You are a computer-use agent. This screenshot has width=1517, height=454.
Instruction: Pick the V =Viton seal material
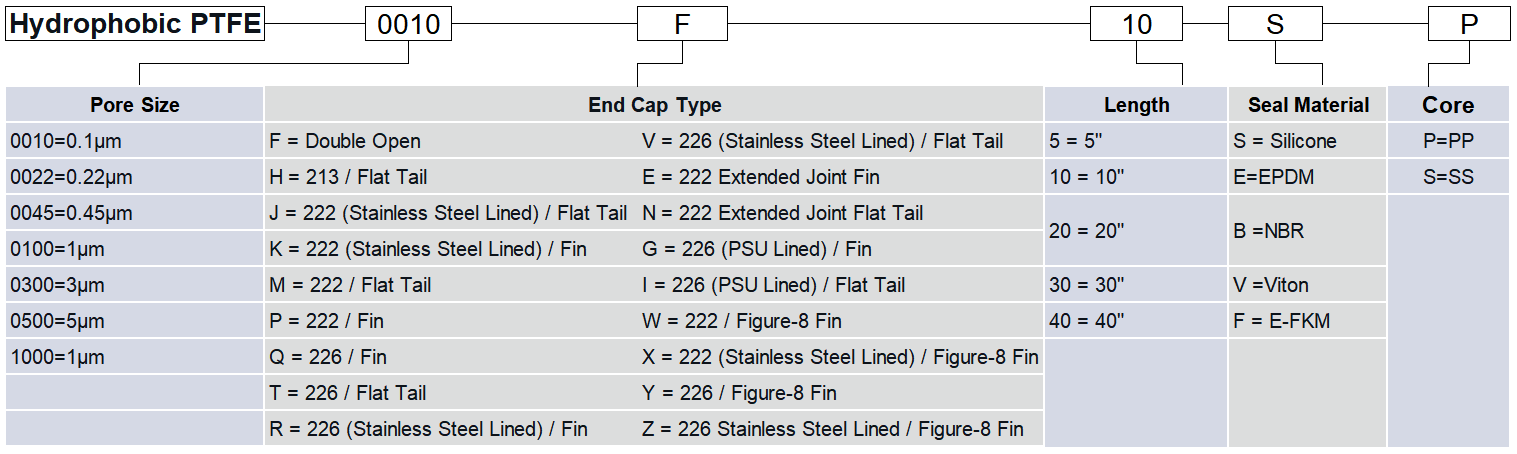point(1271,285)
